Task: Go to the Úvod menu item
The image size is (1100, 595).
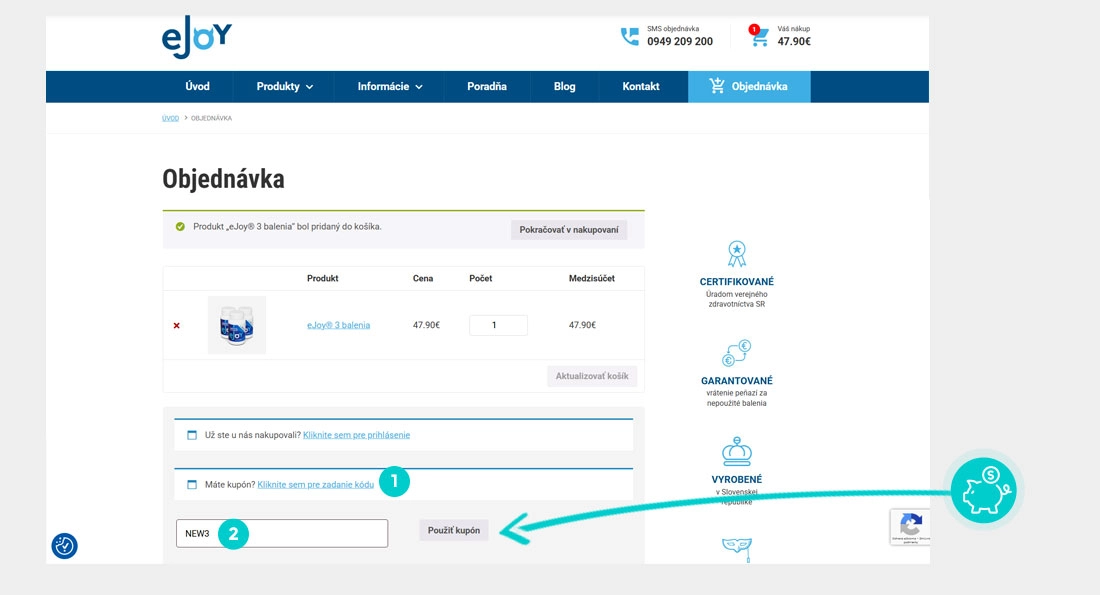Action: click(197, 86)
